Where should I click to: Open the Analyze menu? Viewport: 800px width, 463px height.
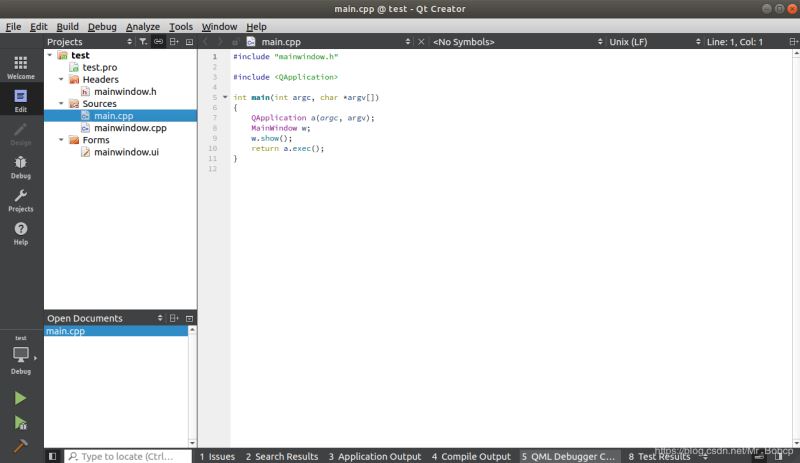[142, 26]
